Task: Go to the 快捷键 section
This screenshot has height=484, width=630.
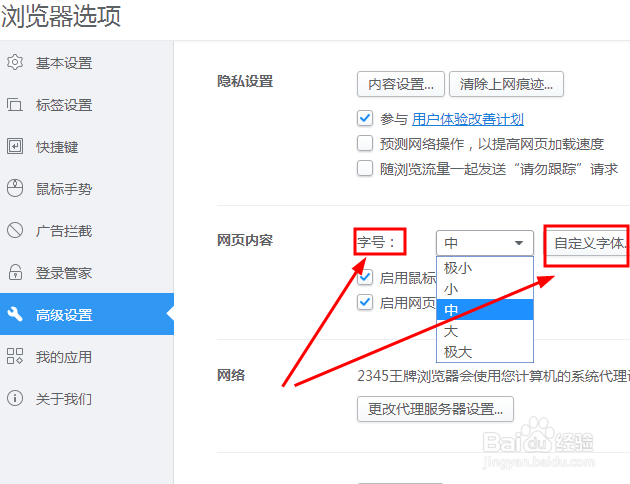Action: pyautogui.click(x=87, y=147)
